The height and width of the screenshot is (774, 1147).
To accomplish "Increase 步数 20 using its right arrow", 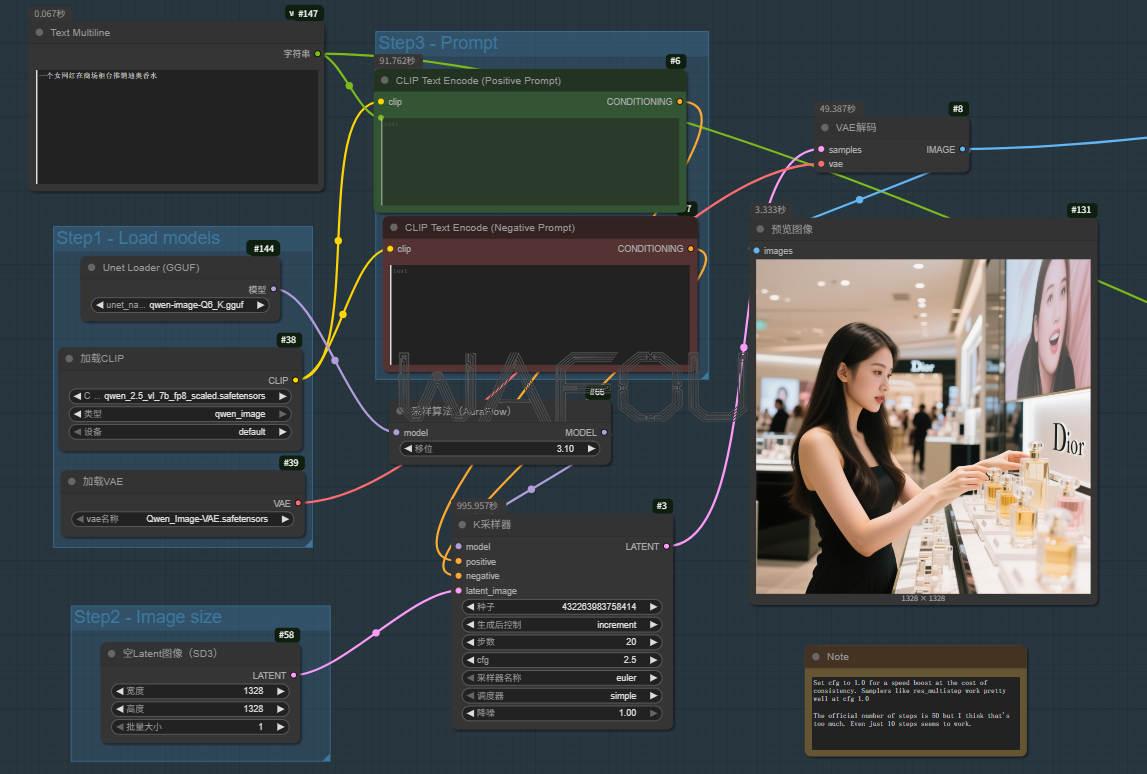I will (x=653, y=642).
